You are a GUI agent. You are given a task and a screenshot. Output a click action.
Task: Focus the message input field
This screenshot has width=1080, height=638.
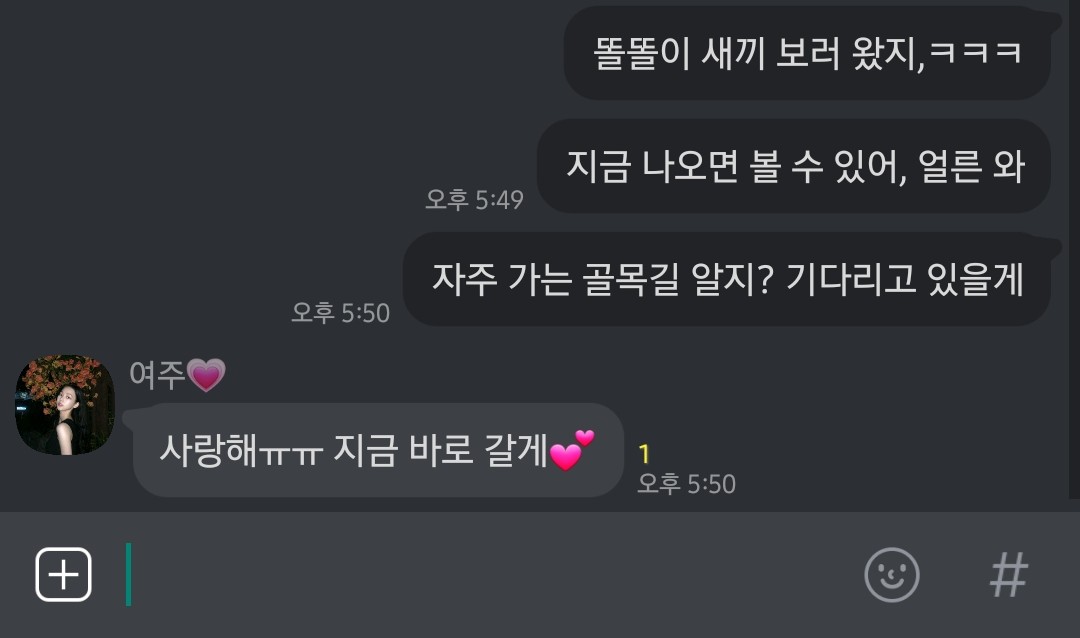point(482,575)
